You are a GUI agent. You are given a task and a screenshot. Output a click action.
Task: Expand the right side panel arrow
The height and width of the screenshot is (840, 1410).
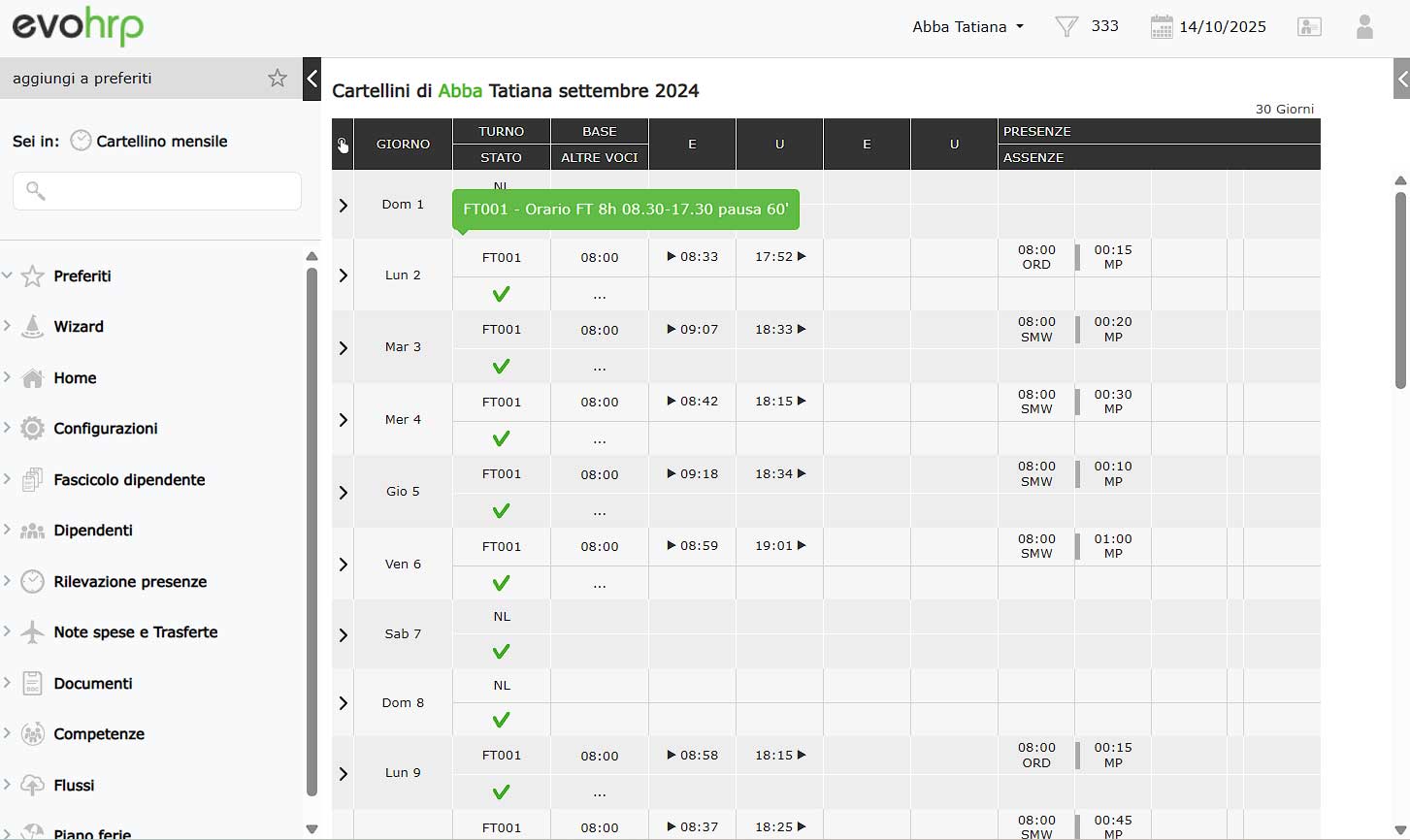[x=1402, y=79]
